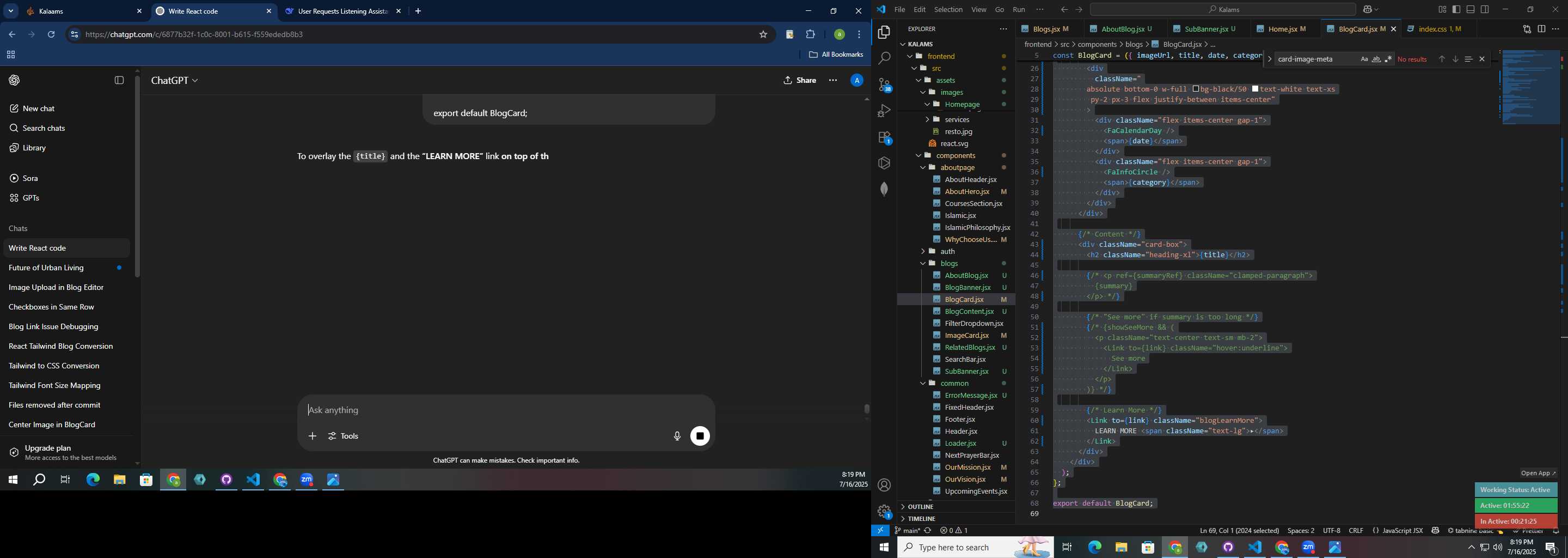The height and width of the screenshot is (558, 1568).
Task: Toggle Match Whole Word in find widget
Action: pyautogui.click(x=1376, y=59)
